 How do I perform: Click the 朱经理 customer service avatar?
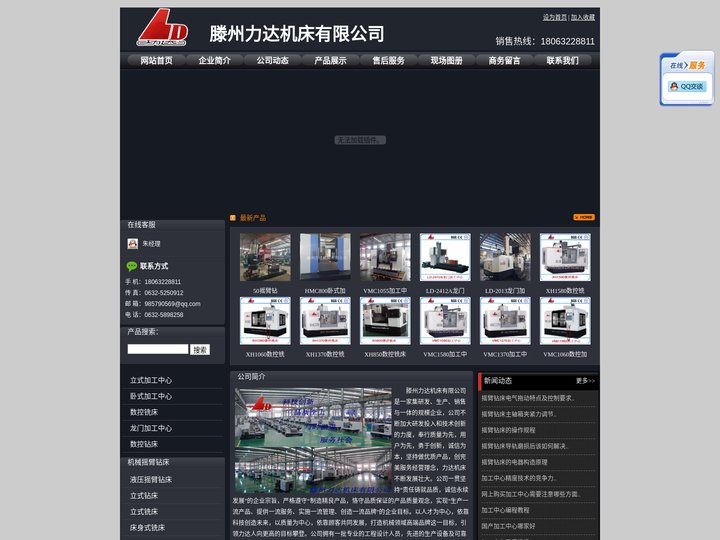(x=133, y=243)
